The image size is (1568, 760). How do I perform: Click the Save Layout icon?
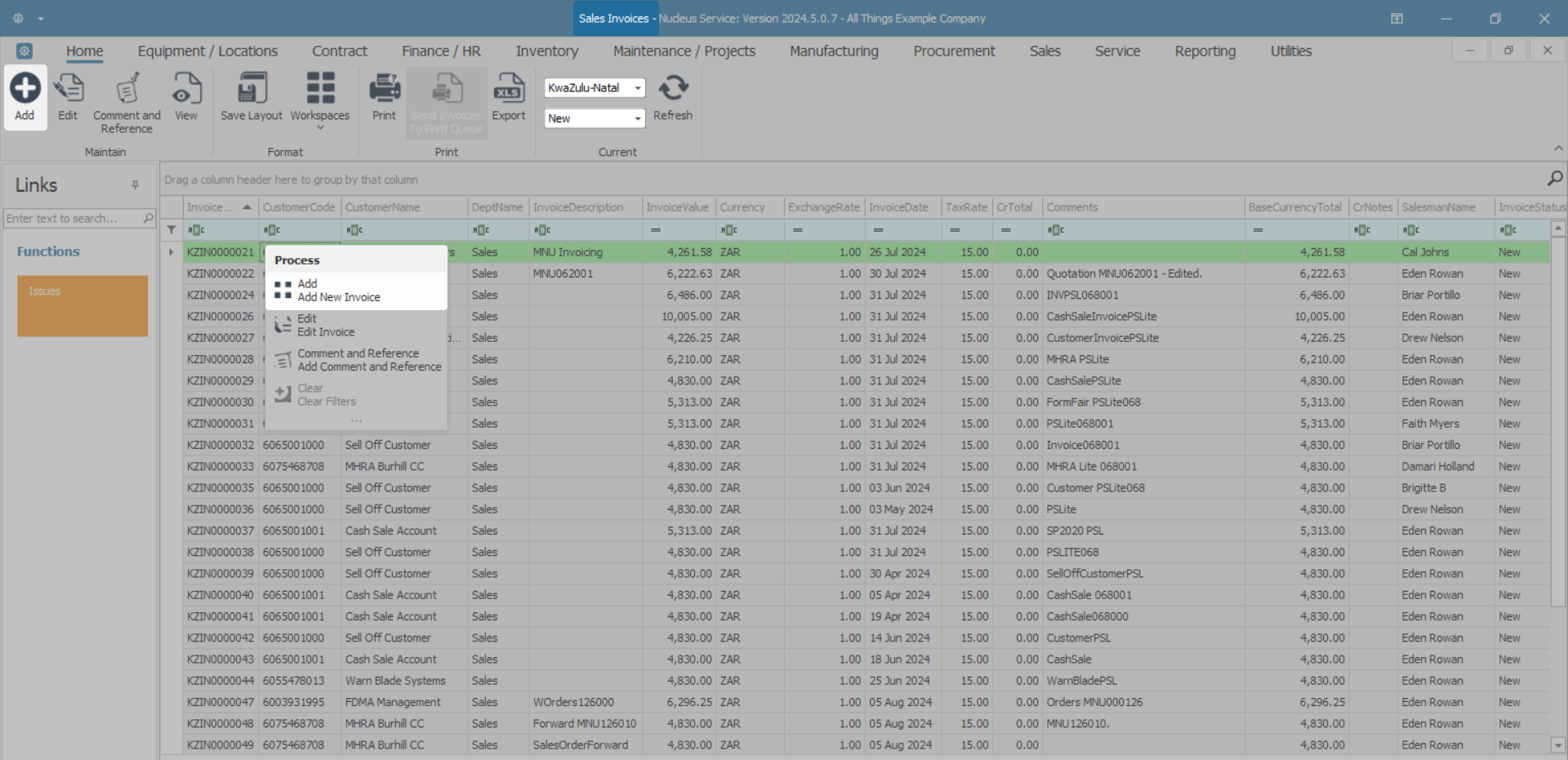point(252,88)
